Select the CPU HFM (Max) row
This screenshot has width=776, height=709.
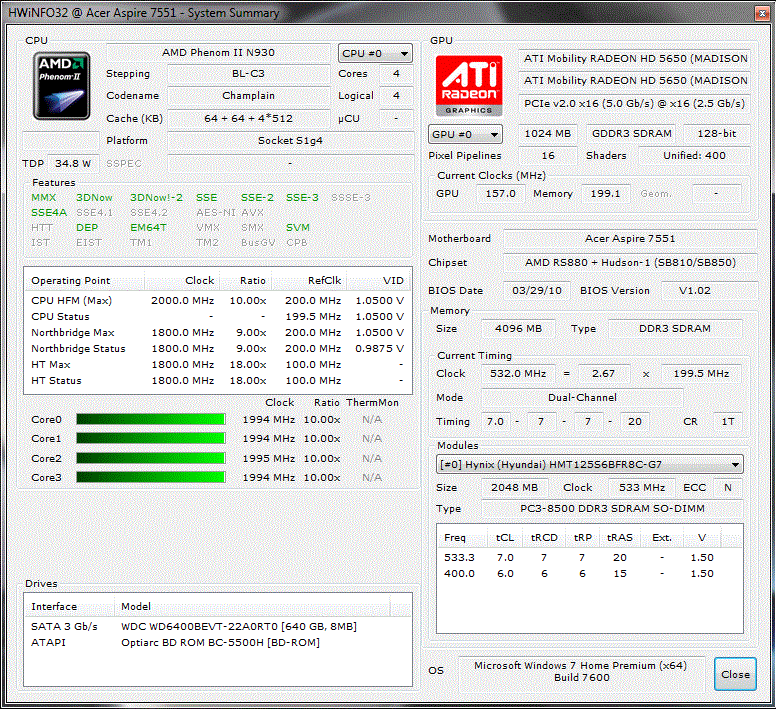point(218,300)
